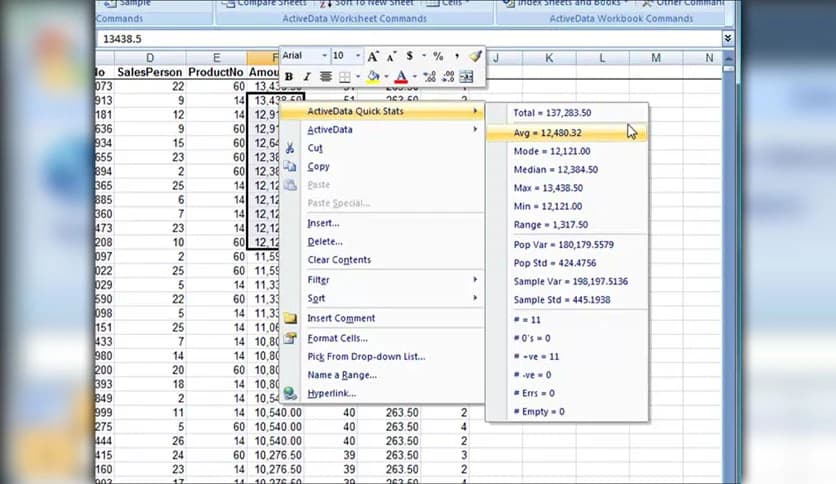Viewport: 836px width, 484px height.
Task: Open the borders dropdown arrow
Action: click(358, 77)
